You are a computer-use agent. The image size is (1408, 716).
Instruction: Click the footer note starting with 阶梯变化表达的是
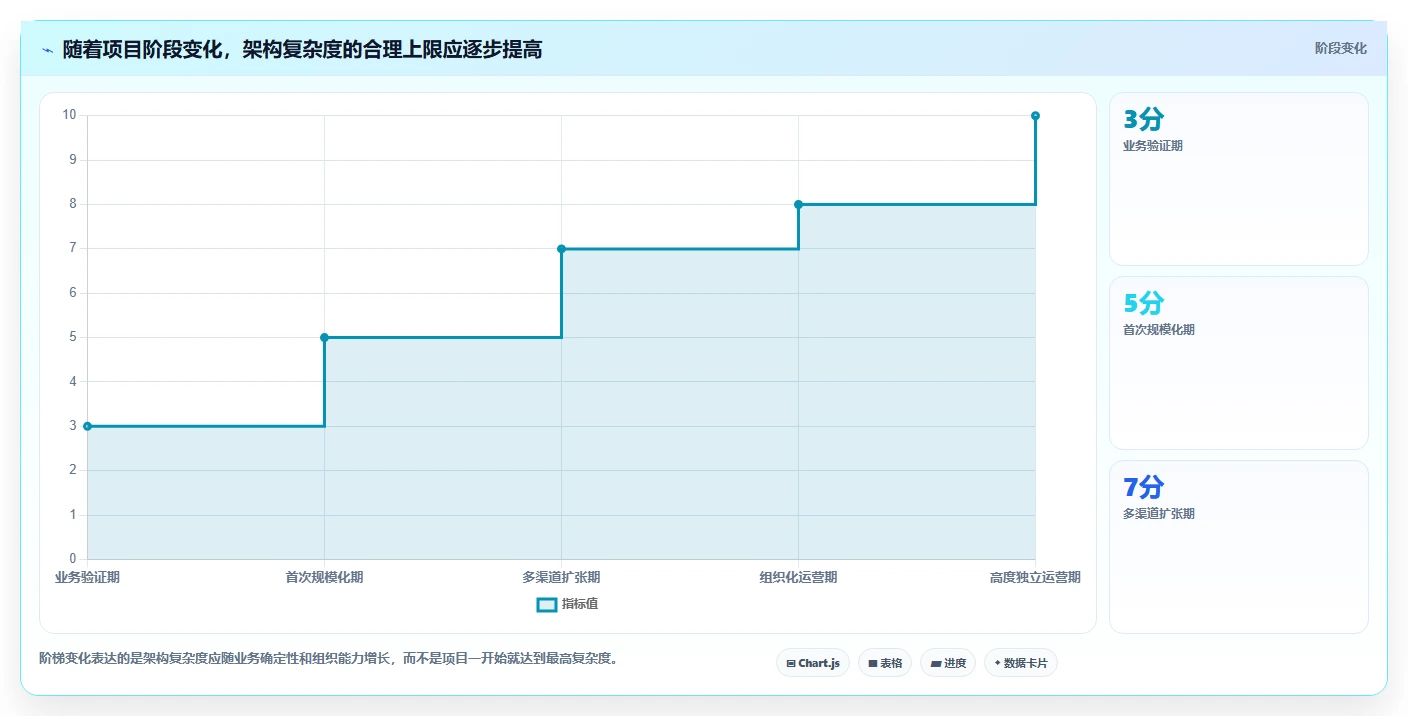[x=328, y=658]
